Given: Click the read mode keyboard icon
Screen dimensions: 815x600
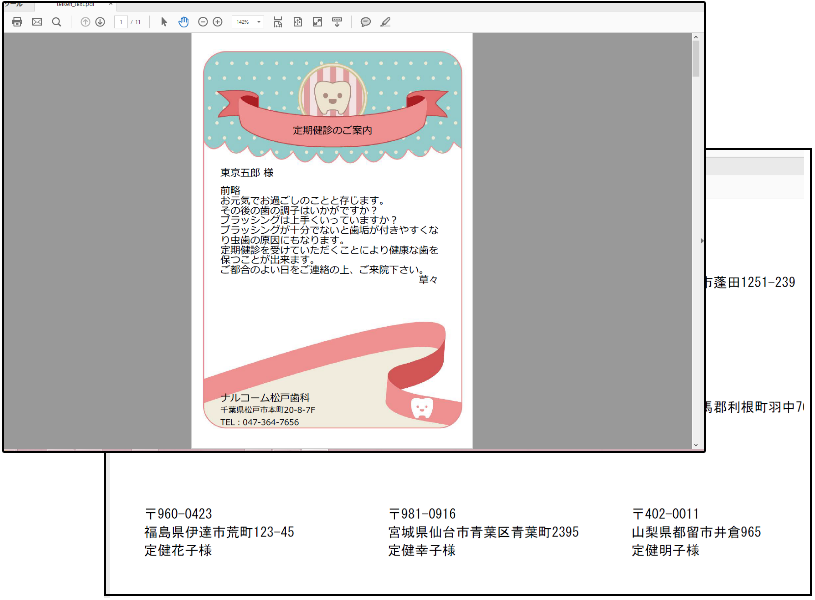Looking at the screenshot, I should (x=337, y=22).
